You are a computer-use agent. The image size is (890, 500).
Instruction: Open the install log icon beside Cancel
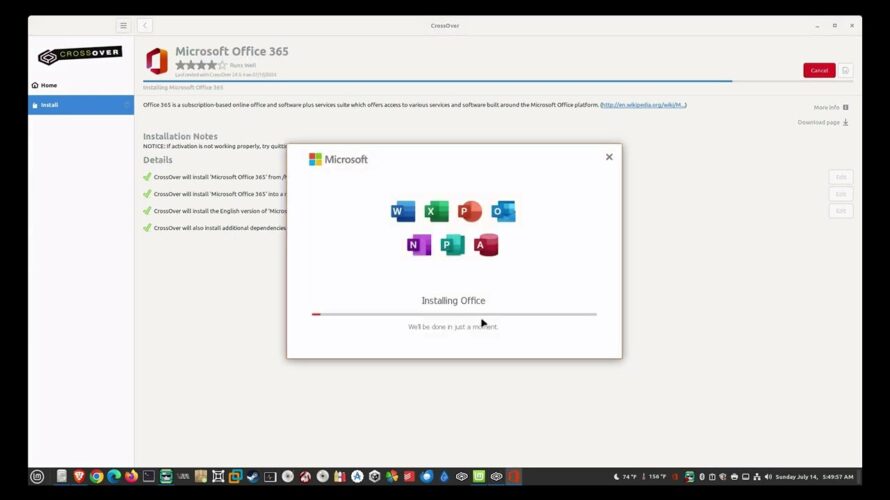845,70
